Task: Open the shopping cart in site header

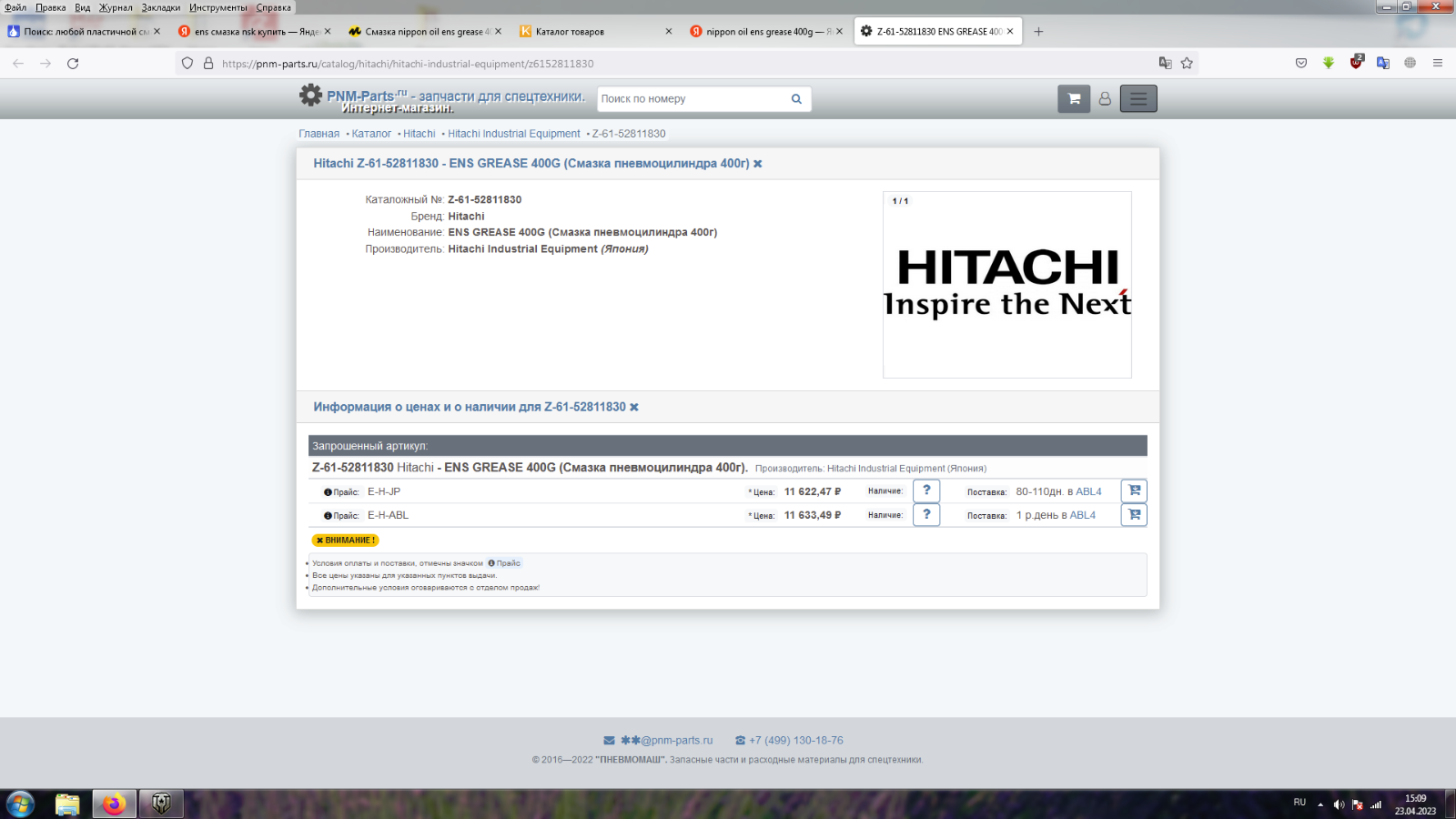Action: [1074, 98]
